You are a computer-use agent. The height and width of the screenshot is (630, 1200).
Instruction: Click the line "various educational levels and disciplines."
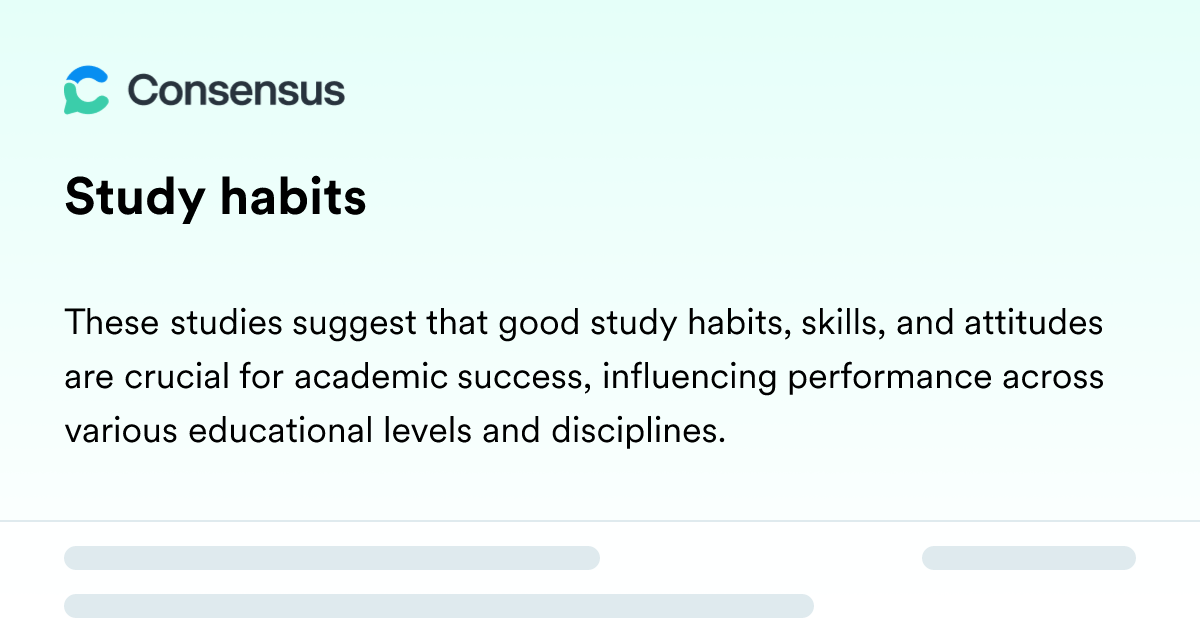[x=394, y=431]
